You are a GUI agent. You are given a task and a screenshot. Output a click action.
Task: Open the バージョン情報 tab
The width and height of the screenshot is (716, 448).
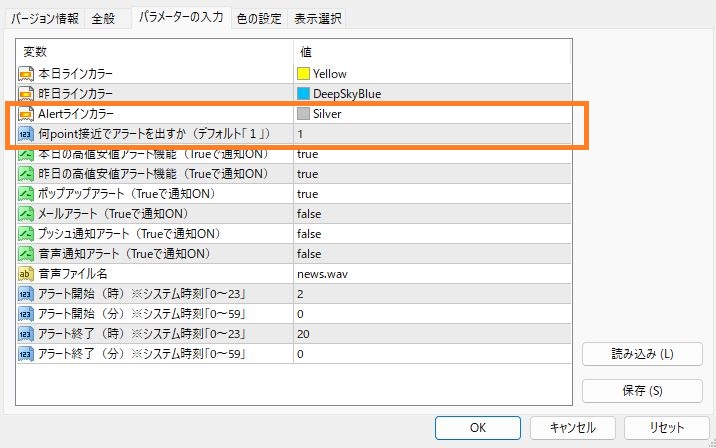(x=45, y=18)
